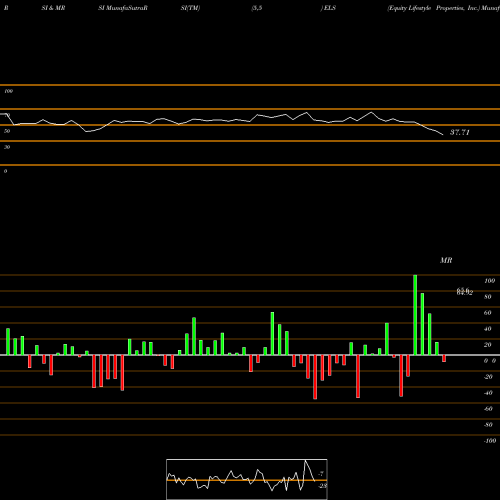Click the tallest green MR bar
The width and height of the screenshot is (500, 500).
[415, 315]
